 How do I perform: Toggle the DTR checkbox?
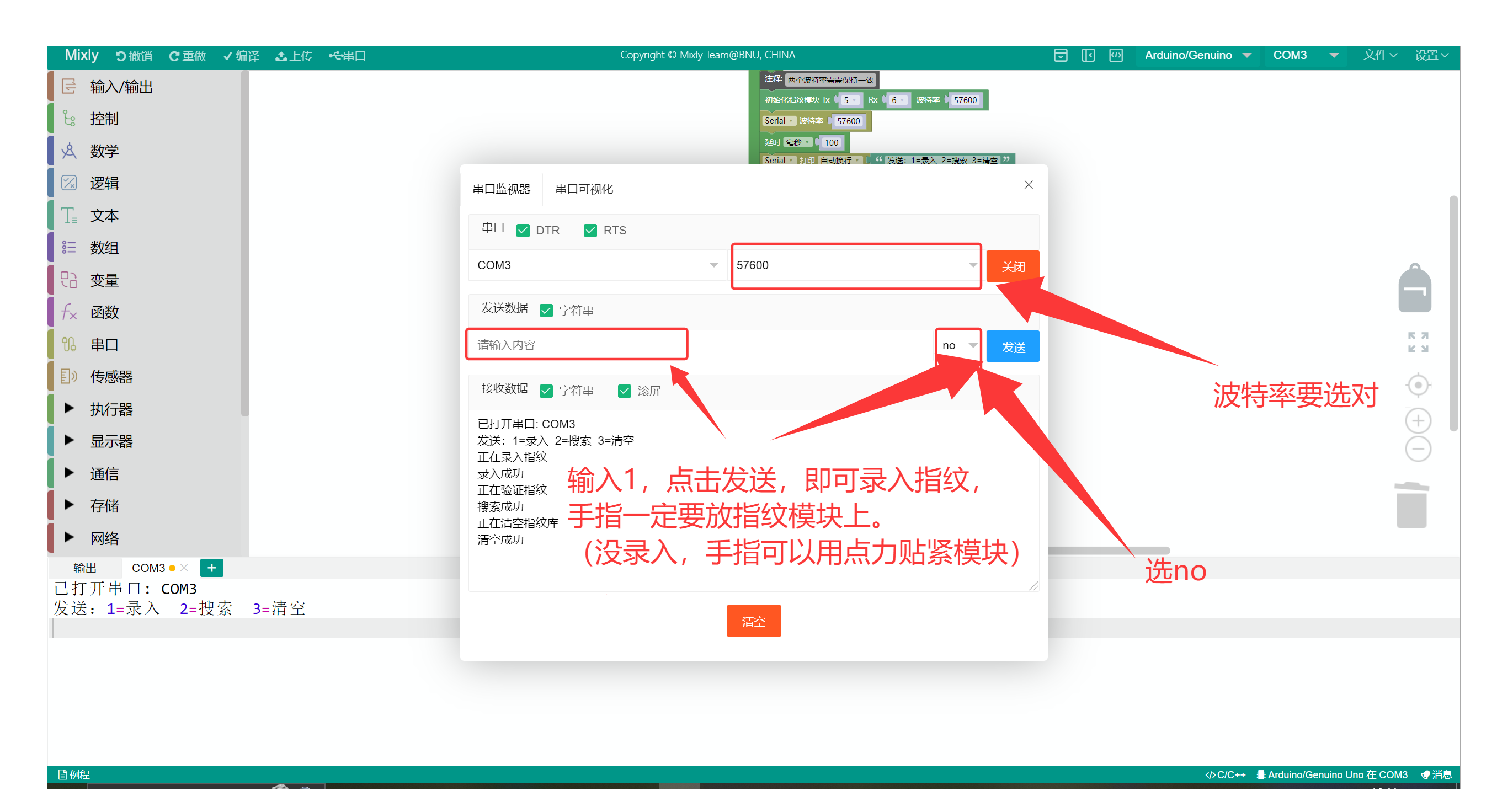coord(524,230)
